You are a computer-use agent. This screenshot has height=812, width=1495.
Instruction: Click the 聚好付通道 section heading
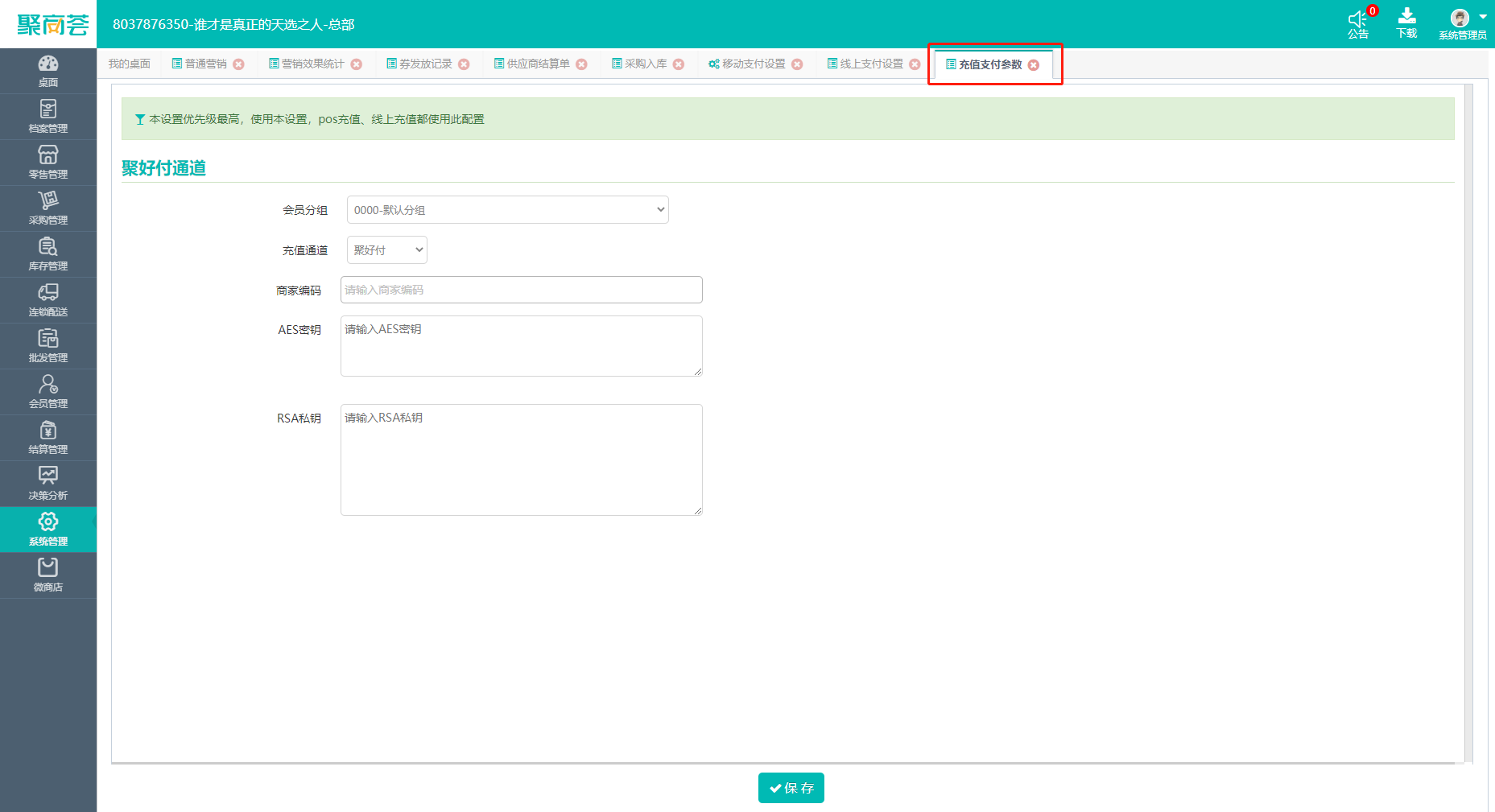[163, 168]
